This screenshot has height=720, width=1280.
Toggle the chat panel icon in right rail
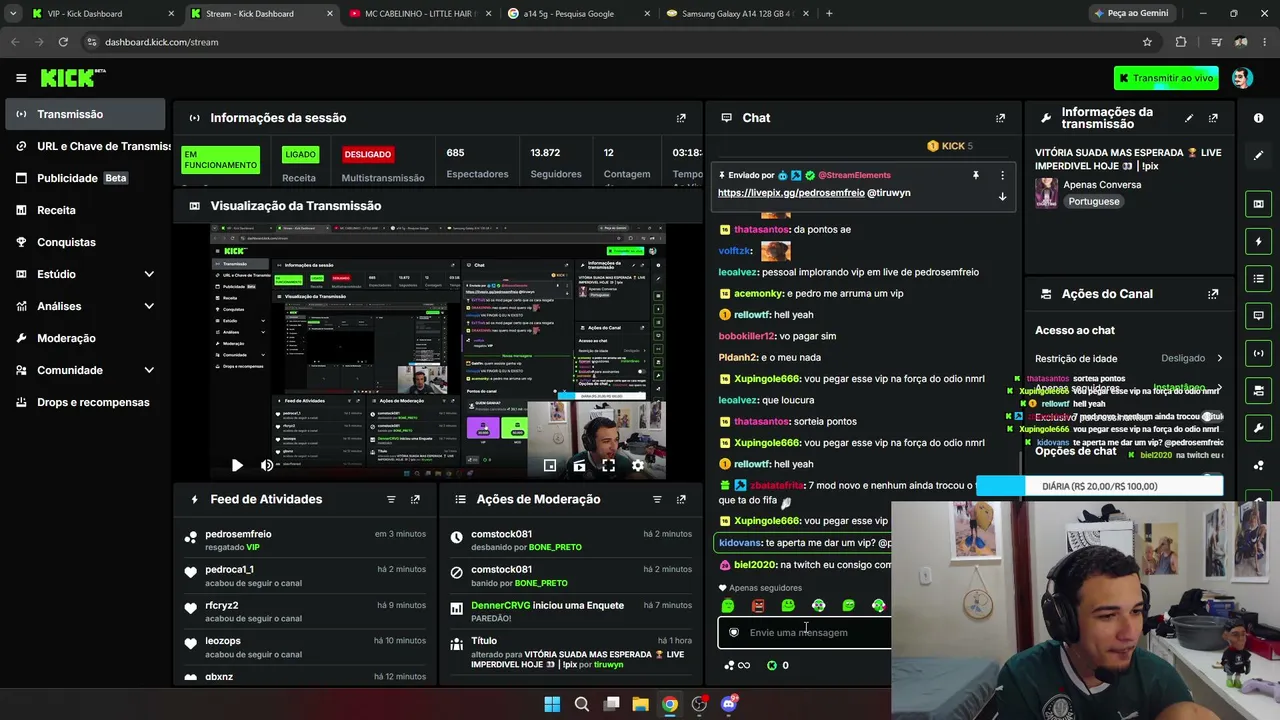click(1258, 315)
